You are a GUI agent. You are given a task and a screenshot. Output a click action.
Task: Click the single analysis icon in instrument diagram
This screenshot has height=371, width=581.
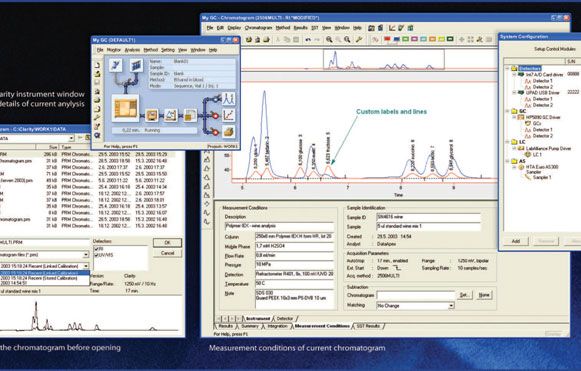pyautogui.click(x=116, y=66)
